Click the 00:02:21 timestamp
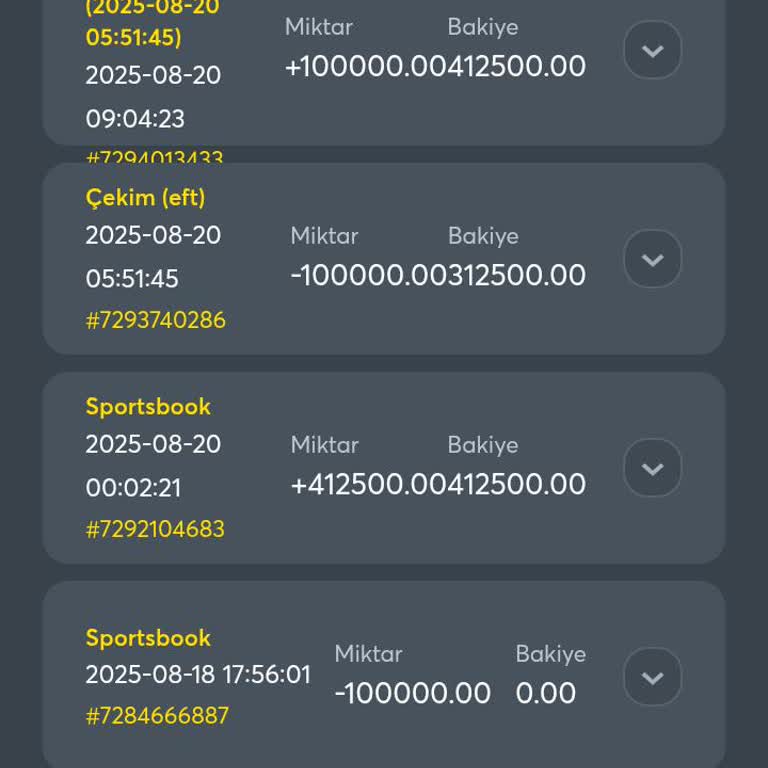This screenshot has width=768, height=768. click(x=133, y=488)
